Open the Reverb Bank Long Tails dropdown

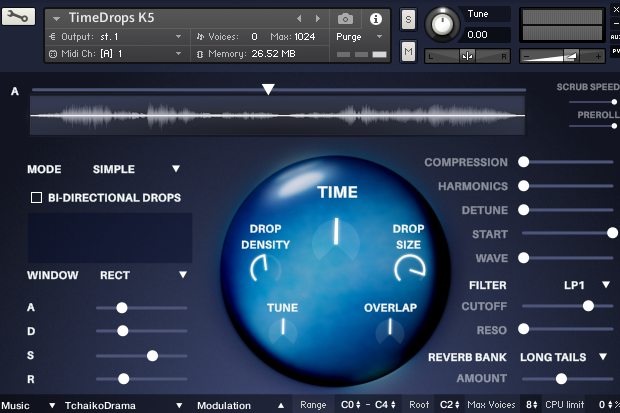[563, 357]
